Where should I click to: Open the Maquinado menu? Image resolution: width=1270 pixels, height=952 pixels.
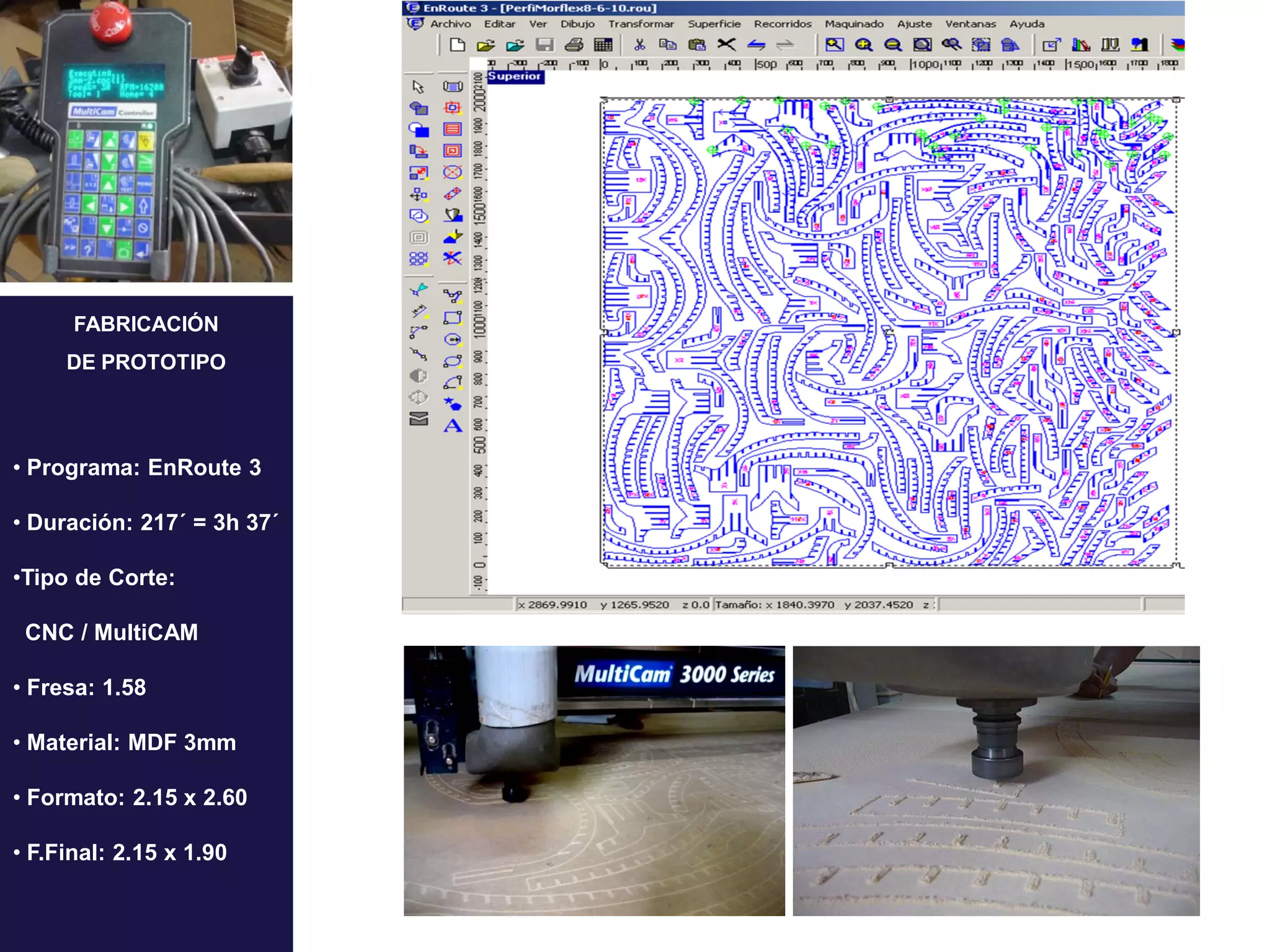click(853, 24)
